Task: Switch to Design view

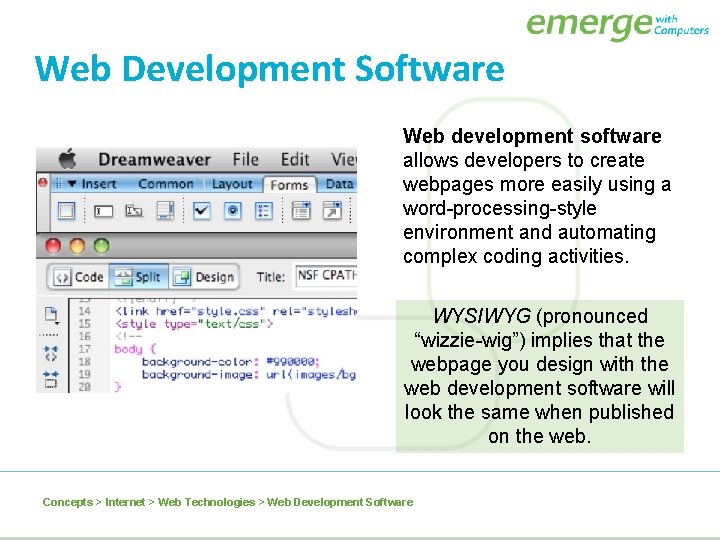Action: (x=204, y=277)
